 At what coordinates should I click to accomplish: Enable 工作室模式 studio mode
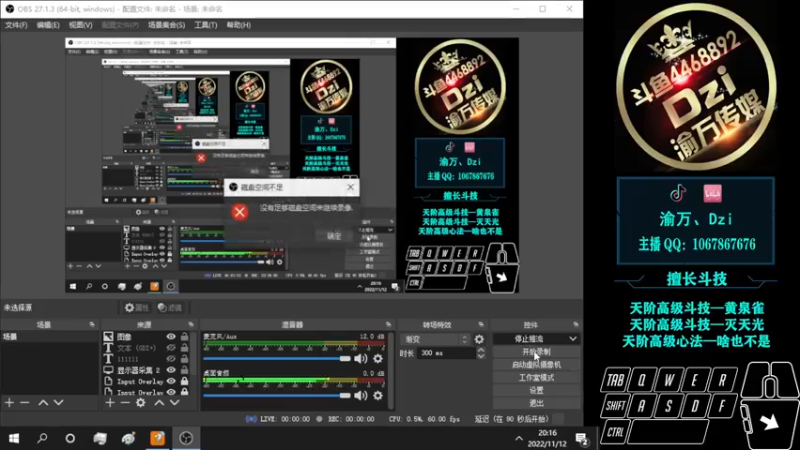point(536,378)
